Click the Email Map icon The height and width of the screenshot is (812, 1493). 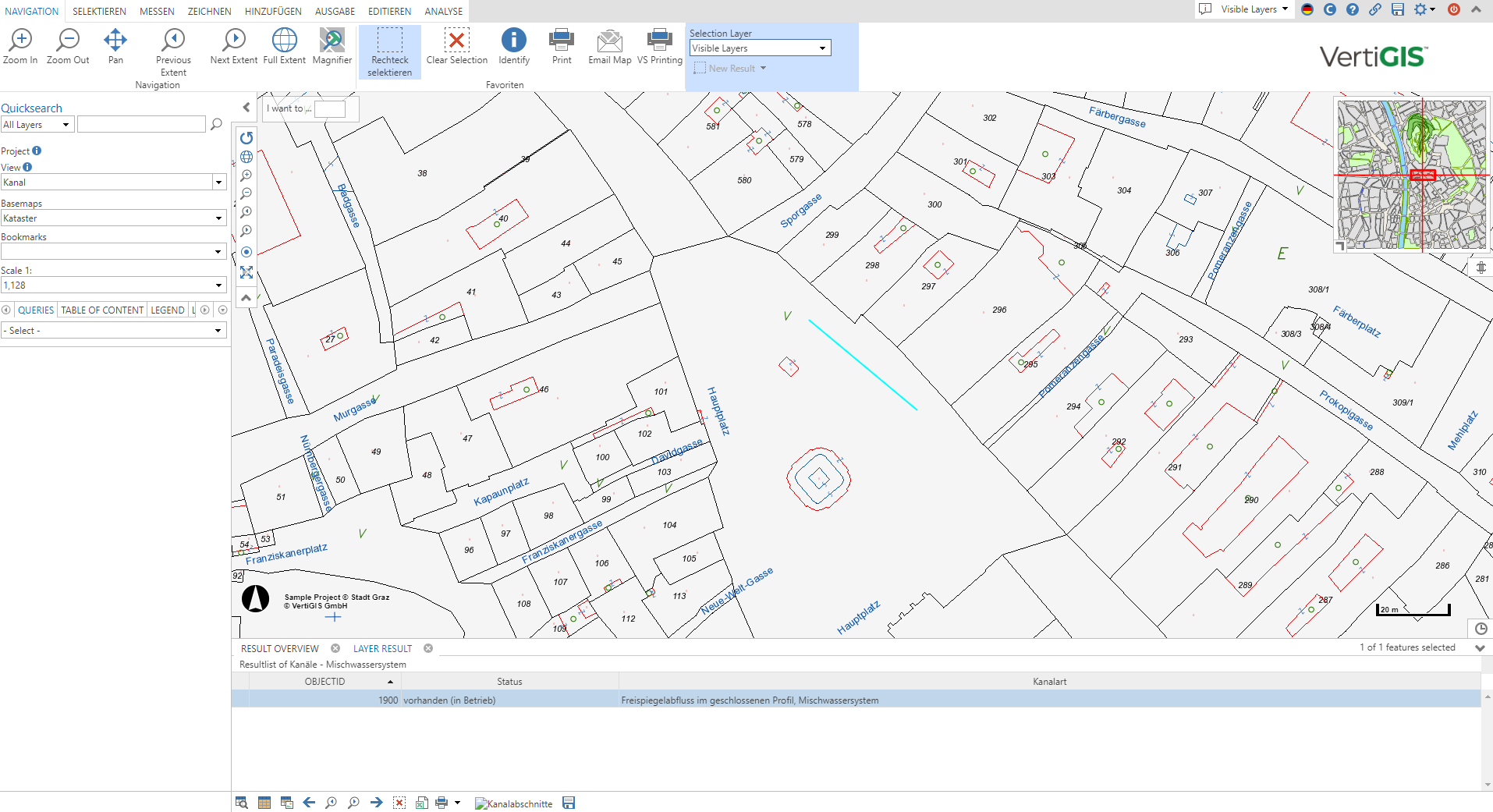click(609, 46)
